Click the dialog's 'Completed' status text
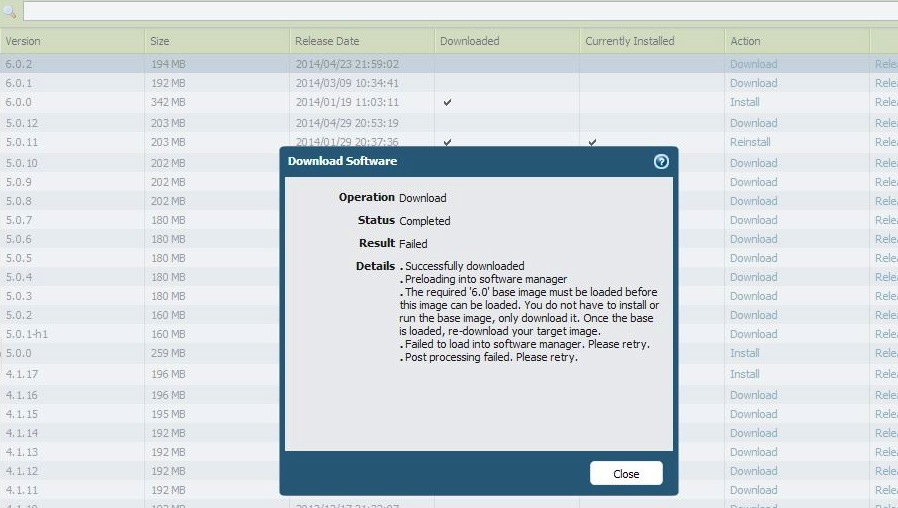898x508 pixels. 424,221
